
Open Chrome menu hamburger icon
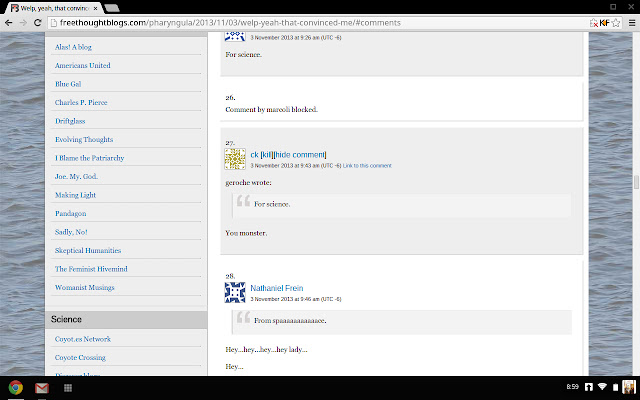point(632,23)
